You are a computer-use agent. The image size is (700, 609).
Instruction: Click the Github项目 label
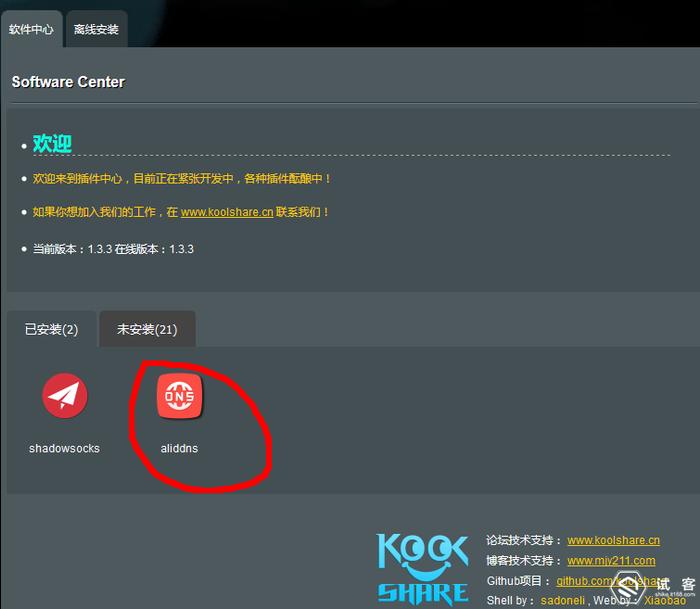coord(518,581)
